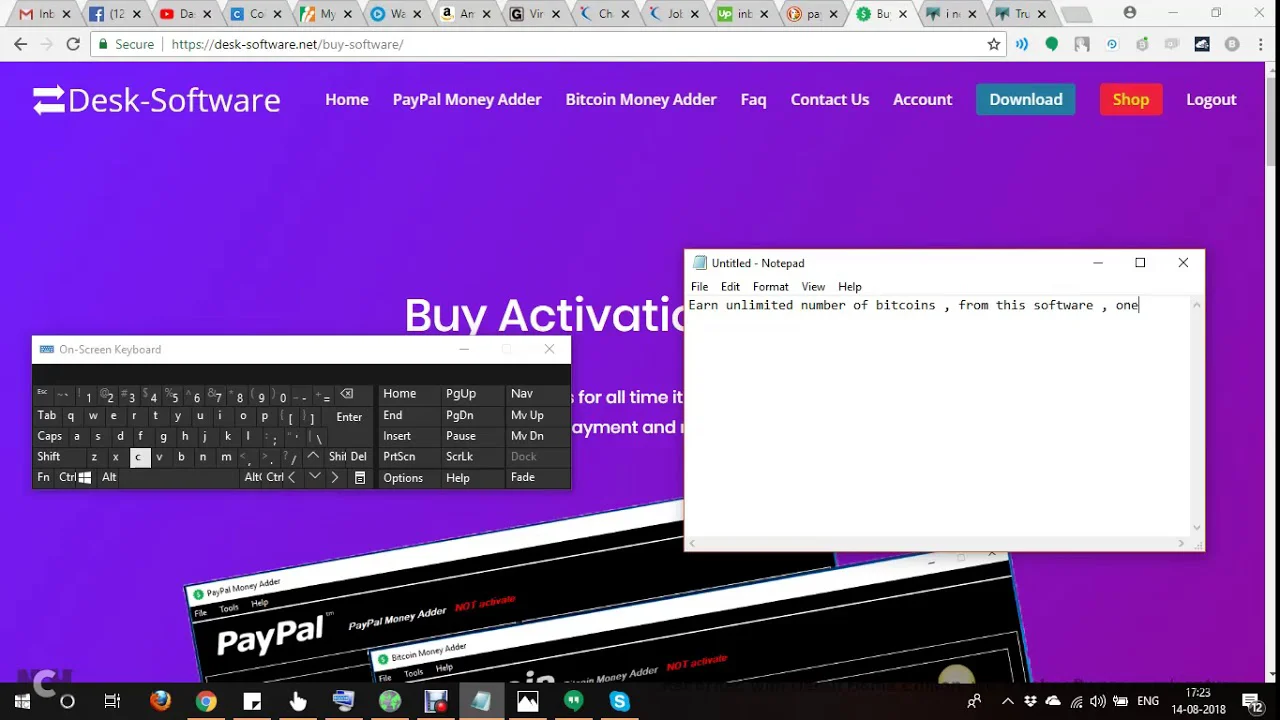Toggle the Fn key on On-Screen Keyboard
1280x720 pixels.
pos(43,477)
